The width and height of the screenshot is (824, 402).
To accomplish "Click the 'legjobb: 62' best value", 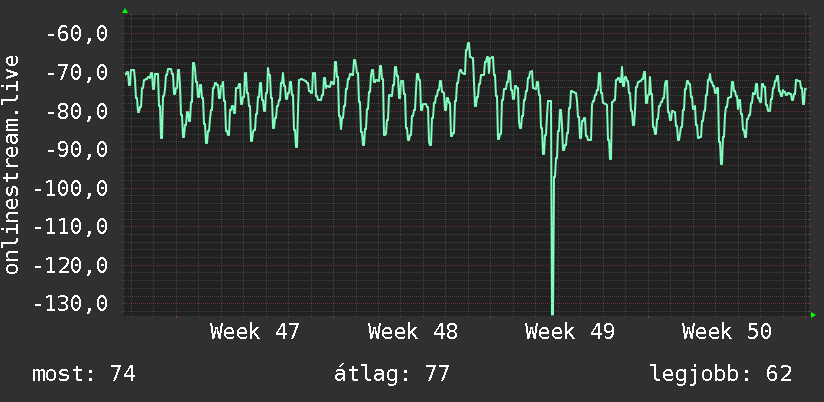I will click(721, 374).
